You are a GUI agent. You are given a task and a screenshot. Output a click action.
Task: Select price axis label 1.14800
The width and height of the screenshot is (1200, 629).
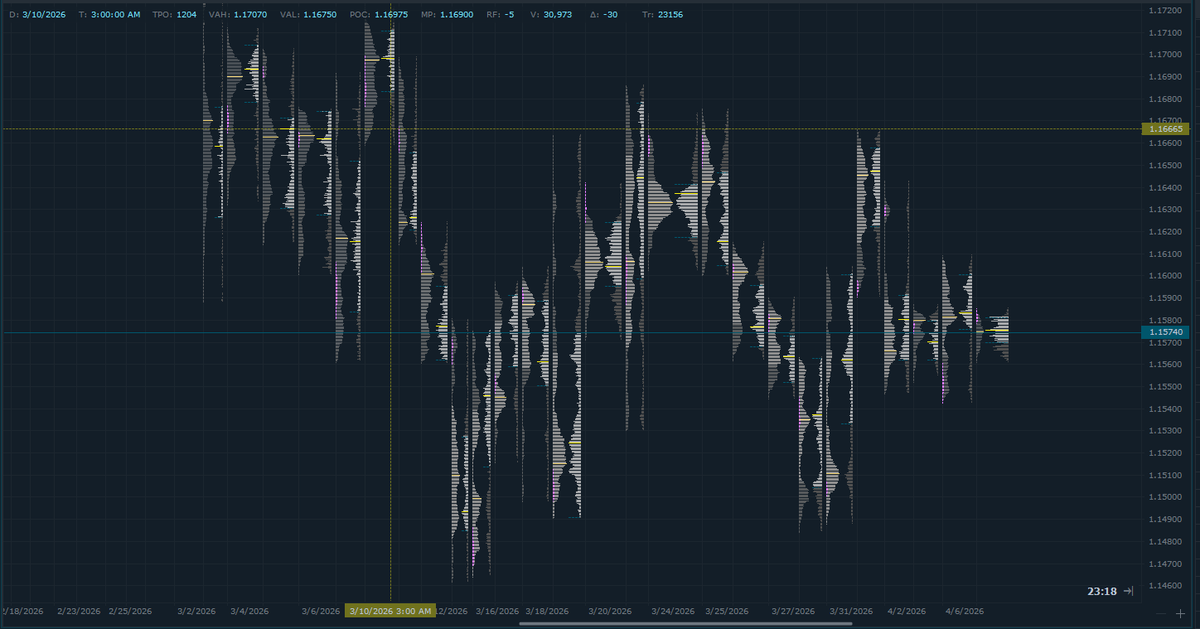(1167, 541)
